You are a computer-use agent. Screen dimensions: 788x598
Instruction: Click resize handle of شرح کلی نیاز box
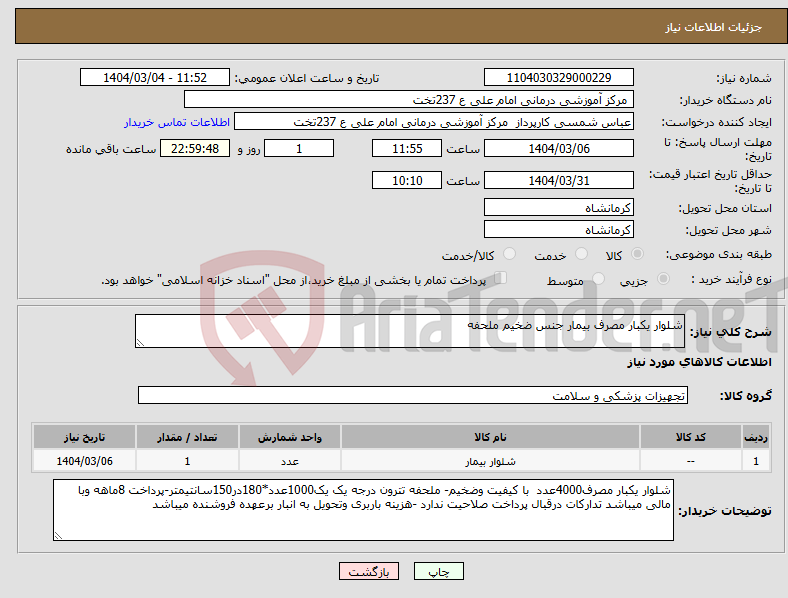pos(140,343)
